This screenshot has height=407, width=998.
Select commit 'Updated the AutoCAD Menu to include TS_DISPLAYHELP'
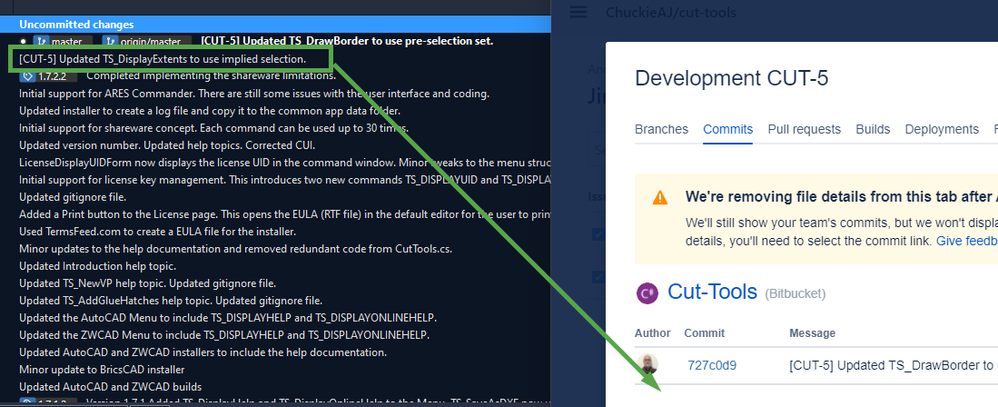[x=228, y=317]
